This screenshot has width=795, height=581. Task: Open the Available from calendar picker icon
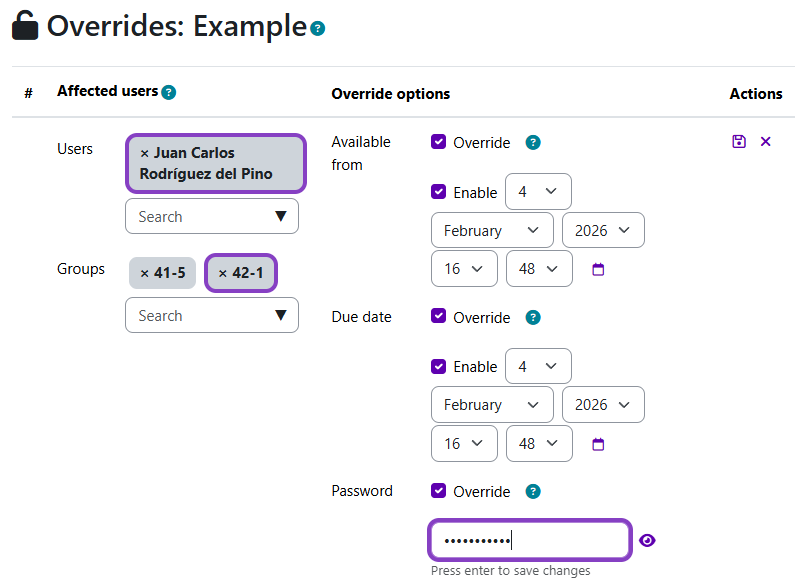tap(599, 269)
